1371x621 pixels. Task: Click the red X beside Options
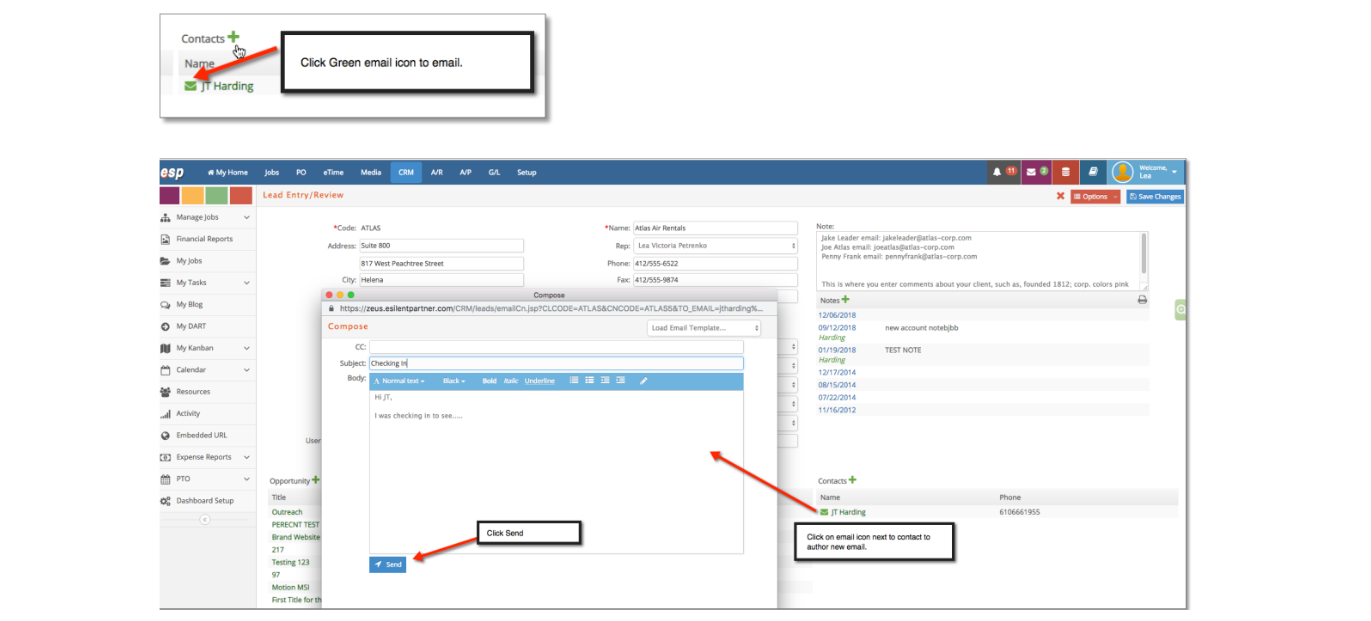[1060, 196]
